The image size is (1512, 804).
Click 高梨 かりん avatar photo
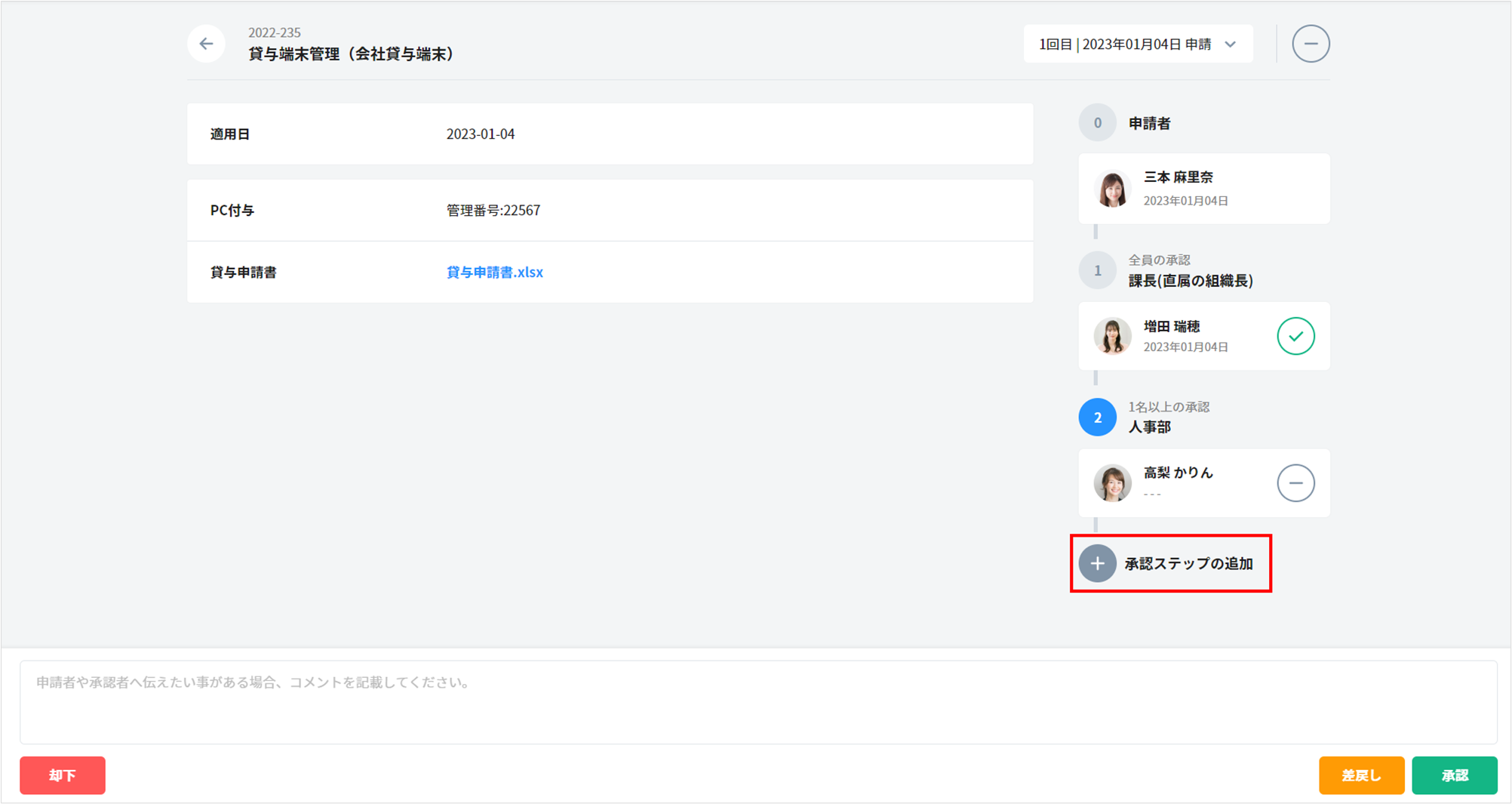pyautogui.click(x=1112, y=483)
